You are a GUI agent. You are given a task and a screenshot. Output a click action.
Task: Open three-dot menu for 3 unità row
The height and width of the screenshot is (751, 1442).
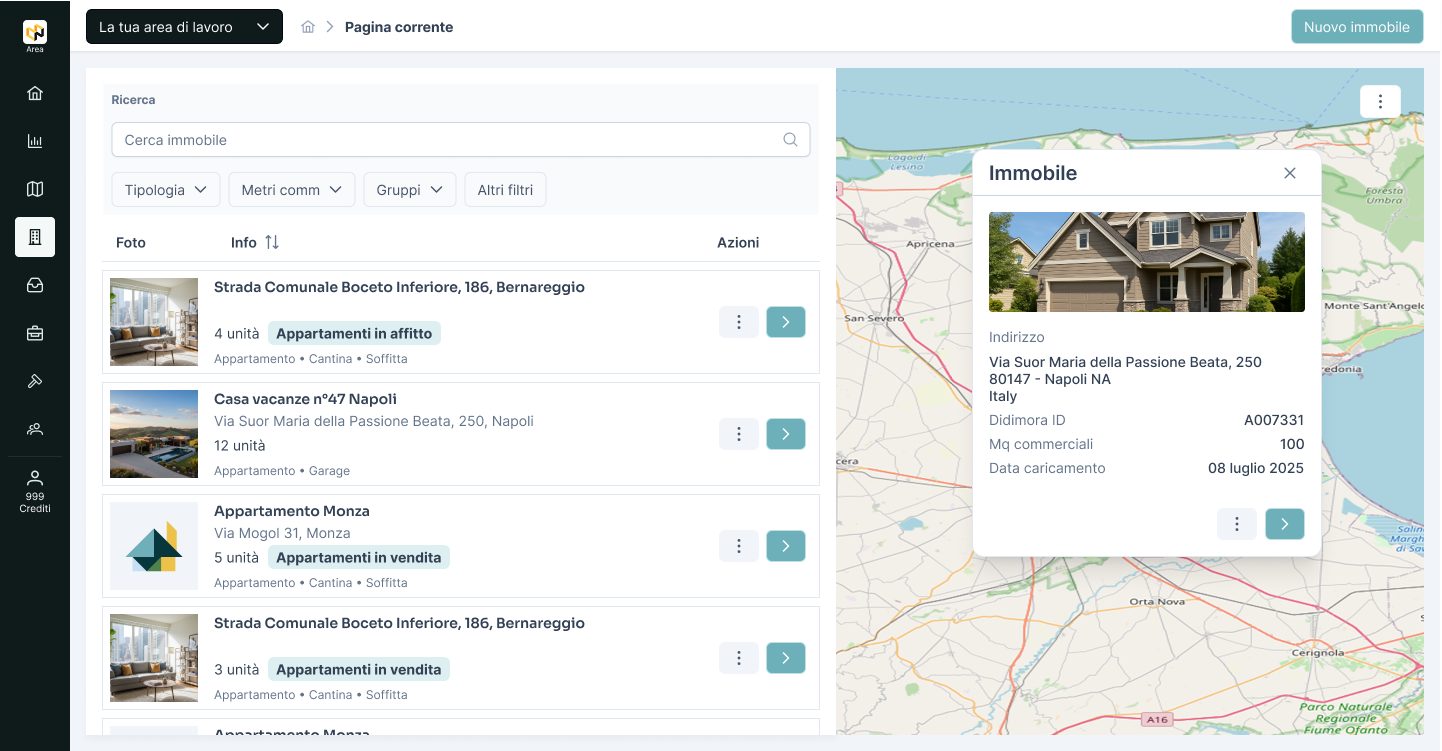pos(739,658)
